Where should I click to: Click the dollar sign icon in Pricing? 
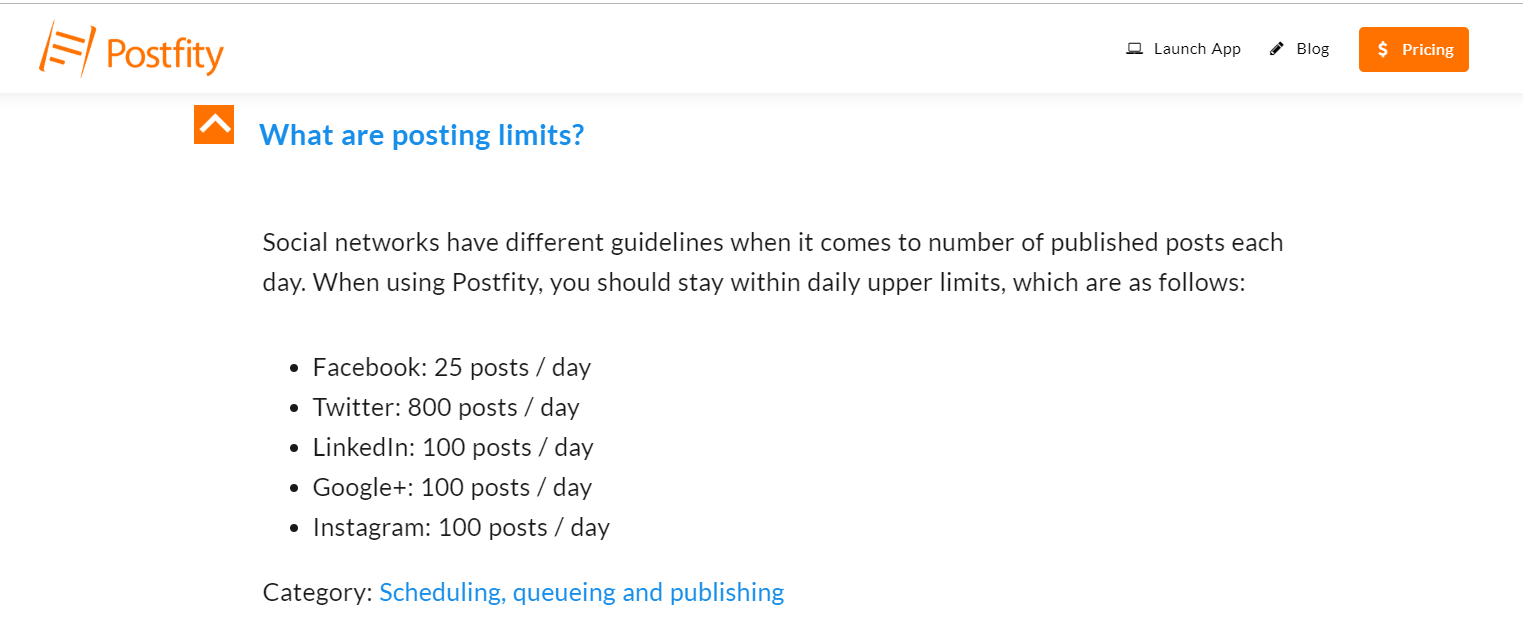tap(1382, 50)
